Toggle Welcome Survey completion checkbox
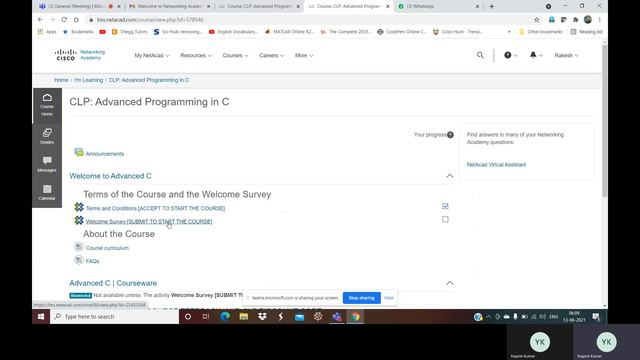 [445, 219]
